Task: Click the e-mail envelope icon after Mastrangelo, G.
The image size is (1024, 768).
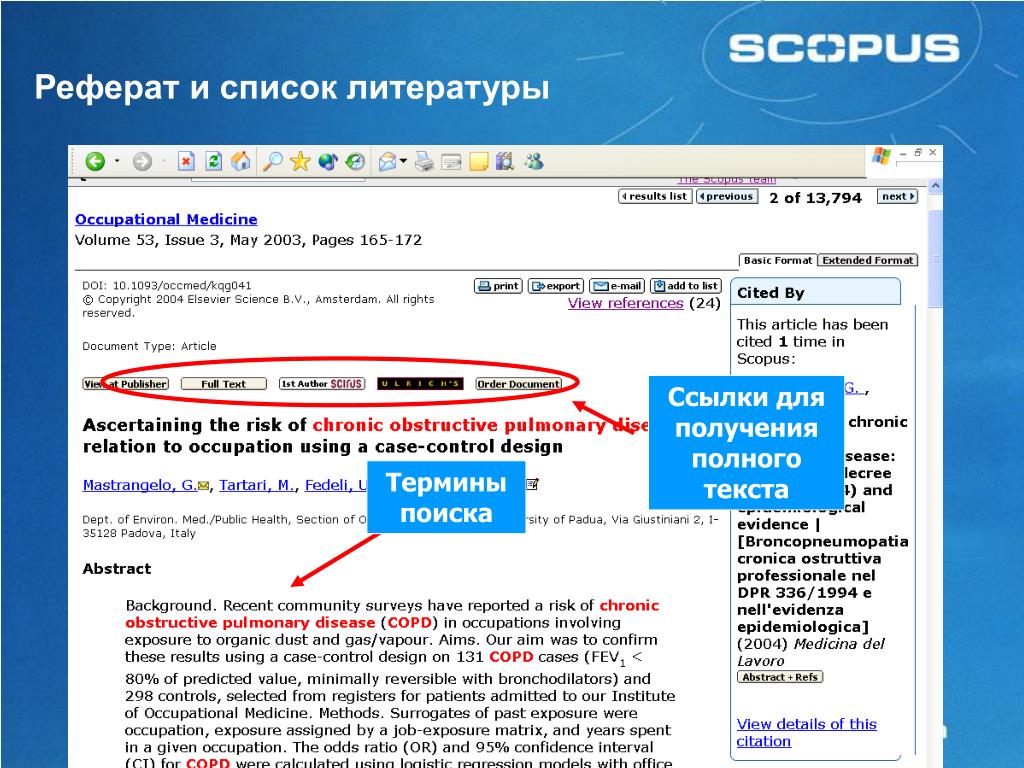Action: pos(203,486)
